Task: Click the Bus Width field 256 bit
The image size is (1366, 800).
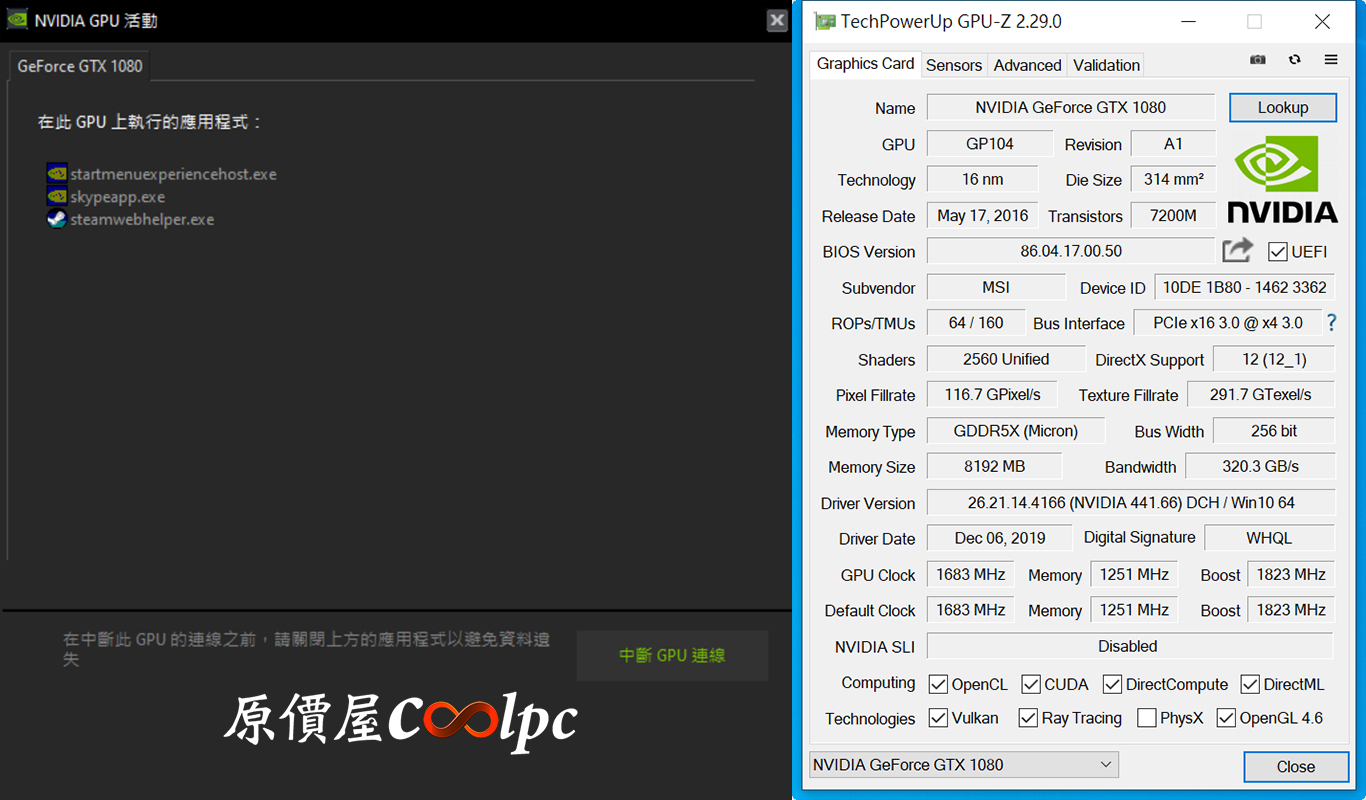Action: [x=1274, y=431]
